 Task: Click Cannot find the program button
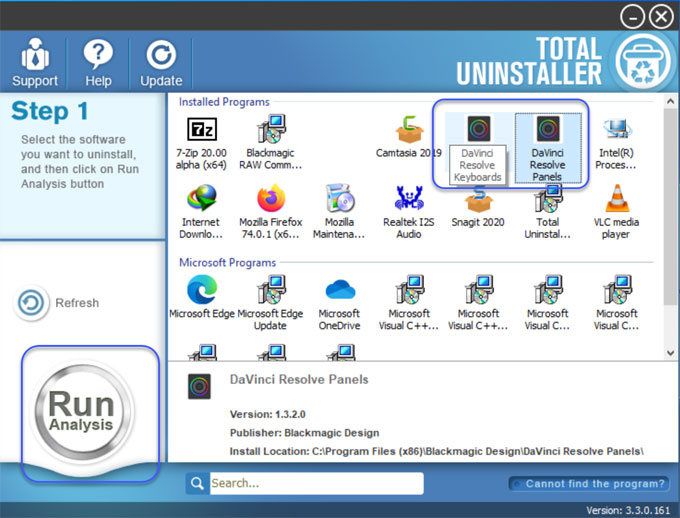[588, 484]
